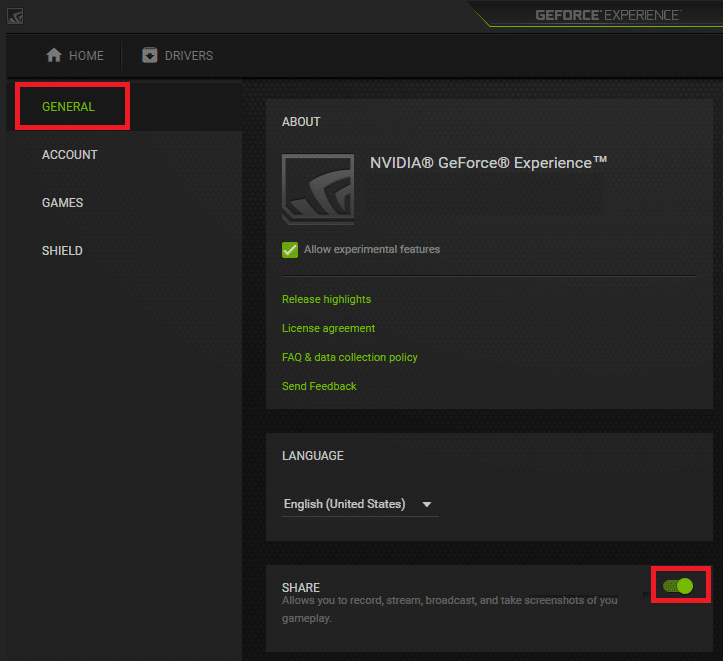Image resolution: width=723 pixels, height=661 pixels.
Task: View the License agreement
Action: [x=328, y=328]
